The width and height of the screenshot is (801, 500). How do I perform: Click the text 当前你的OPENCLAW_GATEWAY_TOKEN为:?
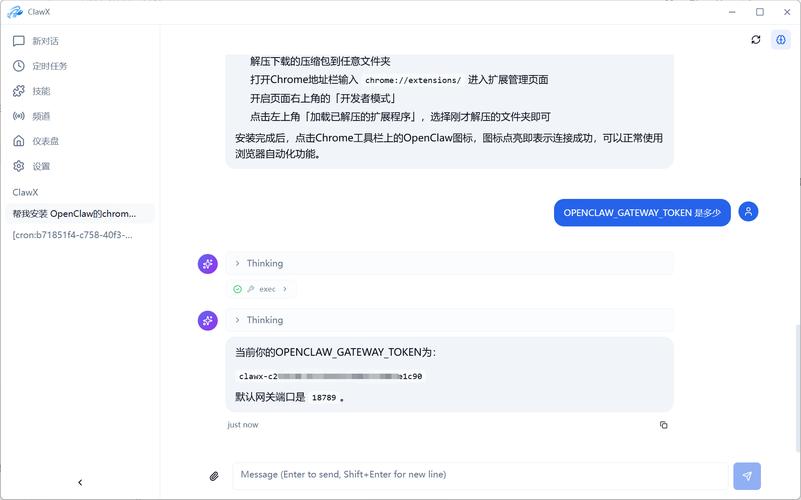(336, 352)
